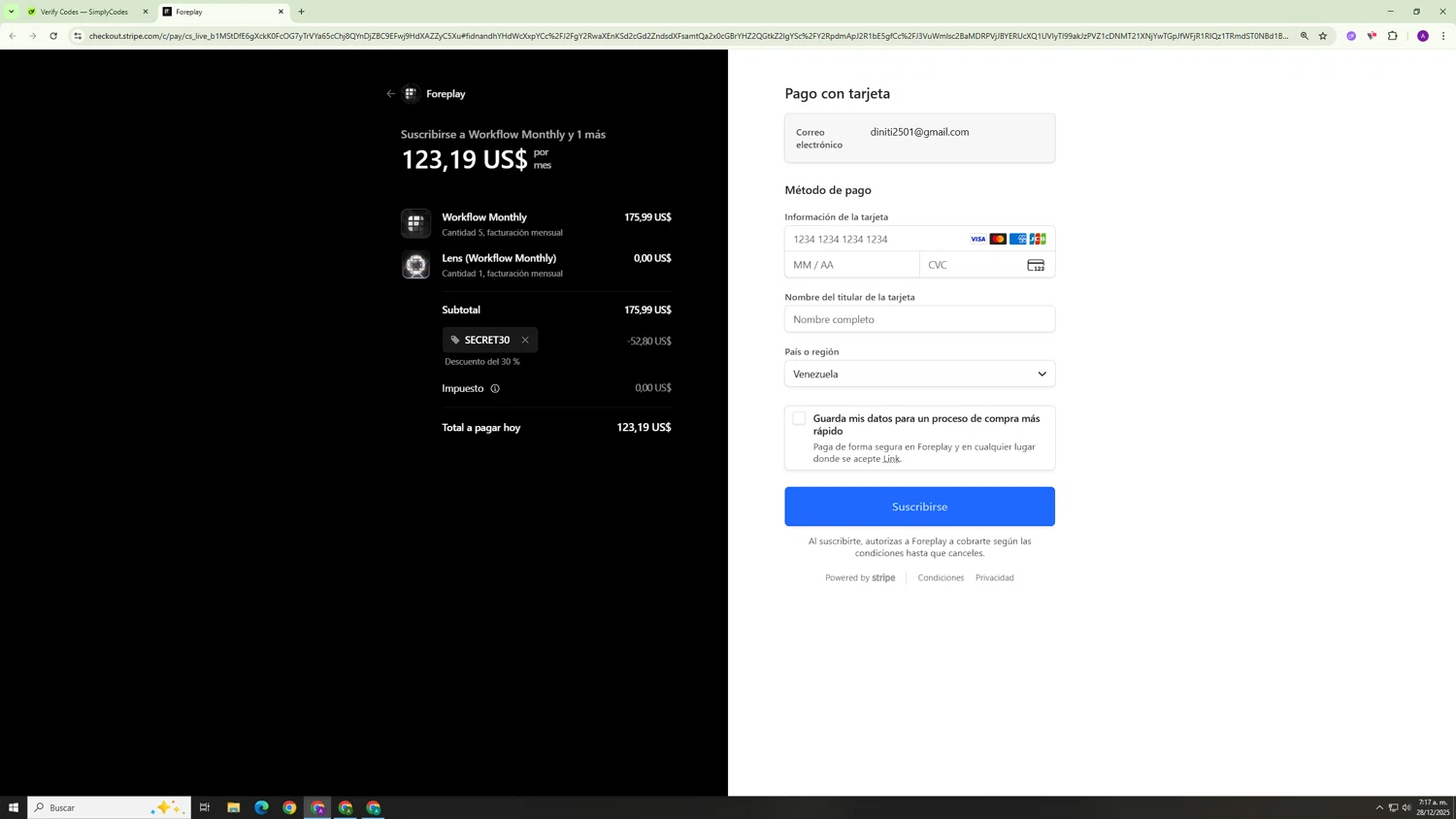Focus the CVC input field

coord(987,265)
